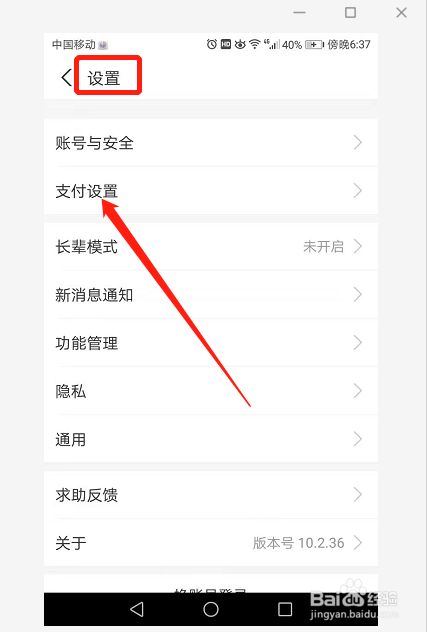Image resolution: width=427 pixels, height=632 pixels.
Task: Open 账号与安全 settings
Action: pyautogui.click(x=211, y=143)
